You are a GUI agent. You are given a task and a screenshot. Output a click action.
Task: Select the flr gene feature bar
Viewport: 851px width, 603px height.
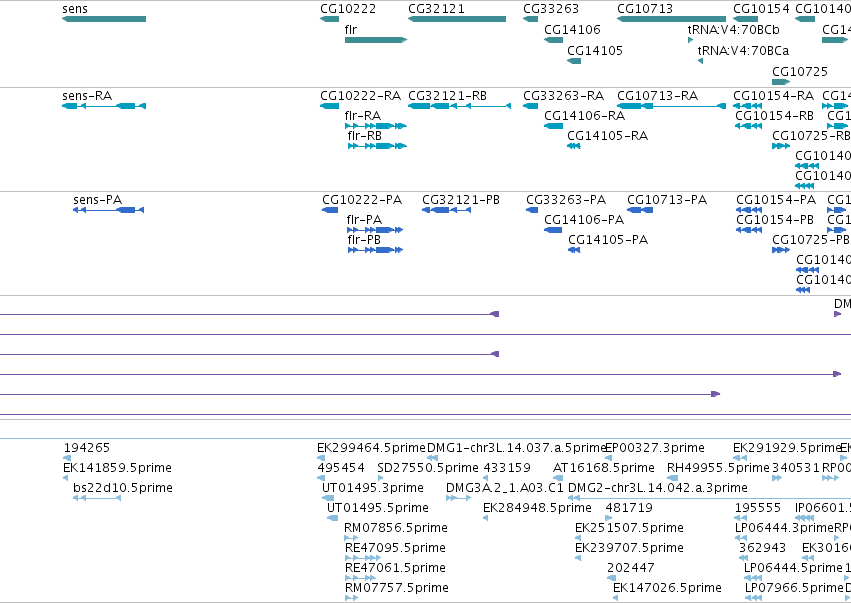coord(376,40)
